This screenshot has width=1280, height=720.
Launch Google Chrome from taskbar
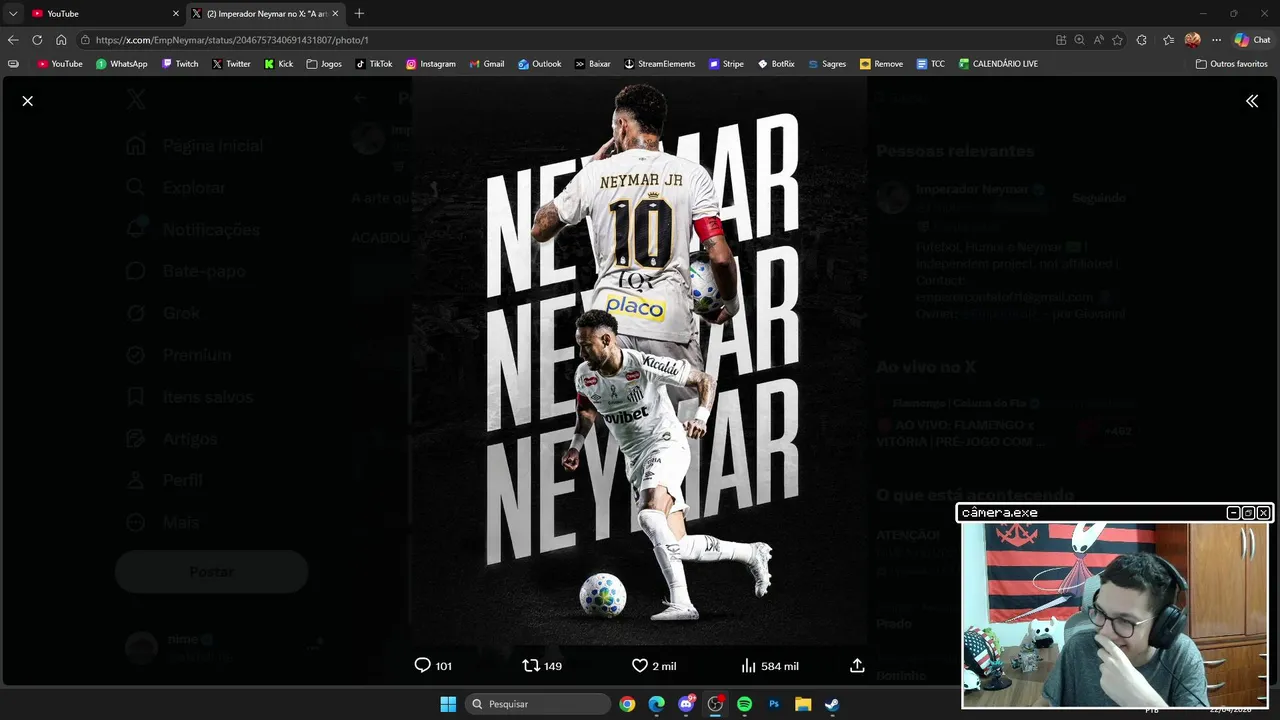pos(627,704)
